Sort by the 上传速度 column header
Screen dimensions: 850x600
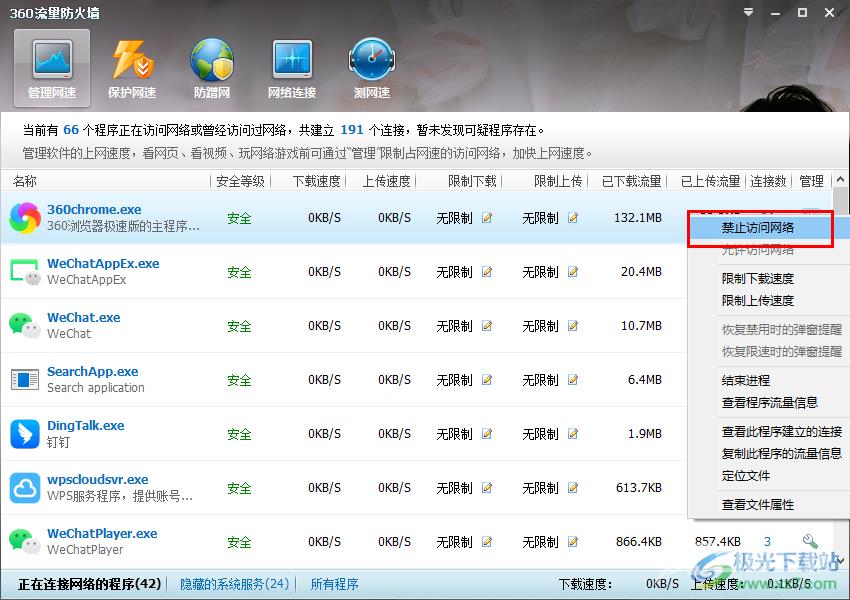387,181
